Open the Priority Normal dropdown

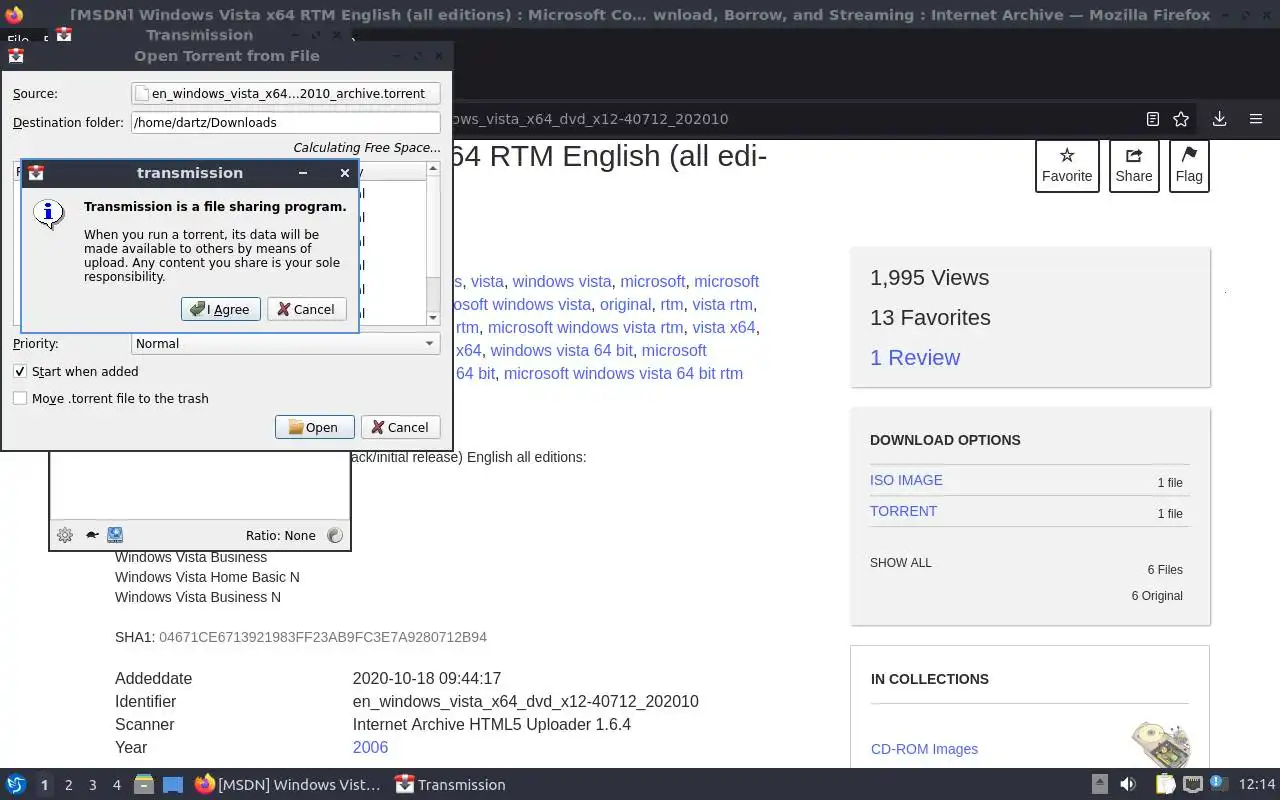(x=286, y=343)
